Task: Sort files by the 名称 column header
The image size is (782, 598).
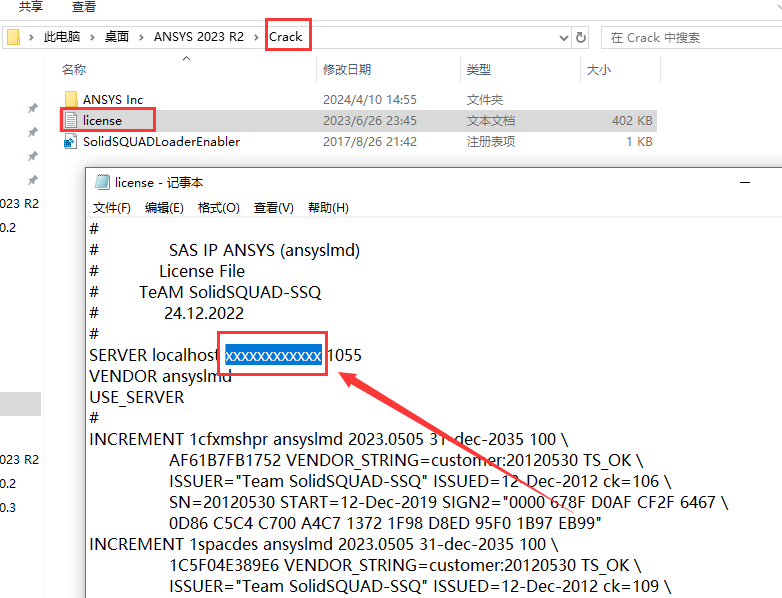Action: [74, 69]
